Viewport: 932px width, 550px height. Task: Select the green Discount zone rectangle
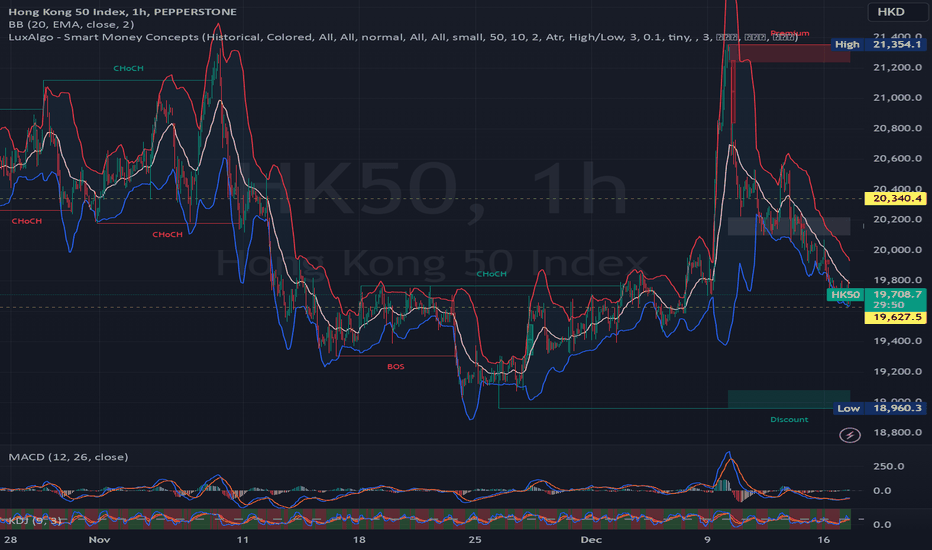click(x=788, y=399)
